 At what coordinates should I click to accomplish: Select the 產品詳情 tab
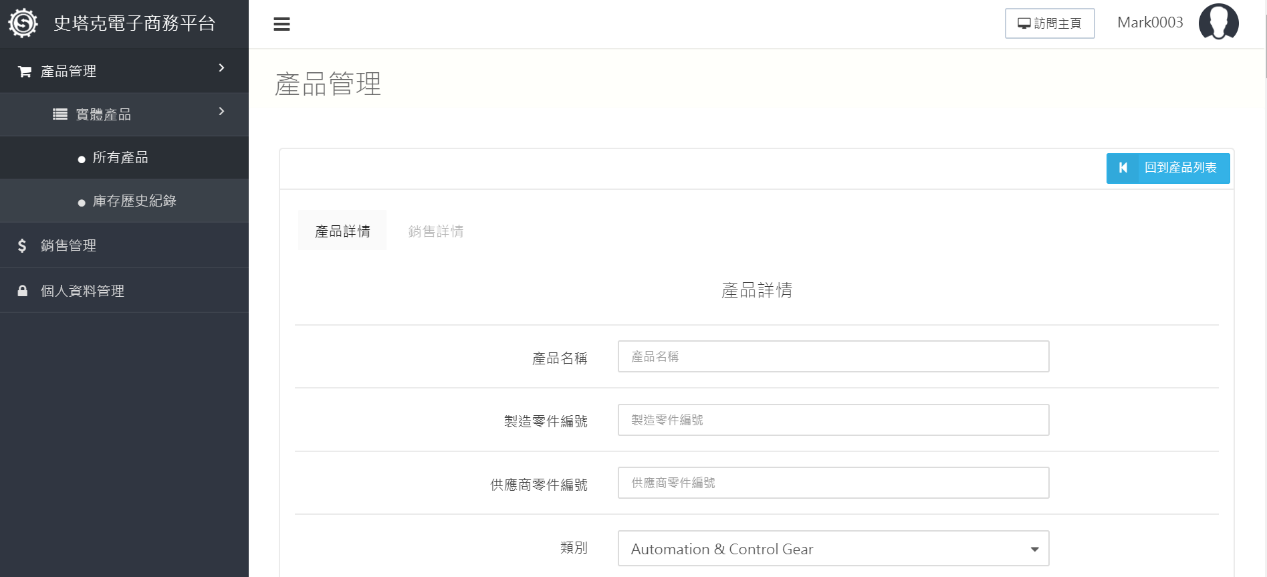(342, 231)
